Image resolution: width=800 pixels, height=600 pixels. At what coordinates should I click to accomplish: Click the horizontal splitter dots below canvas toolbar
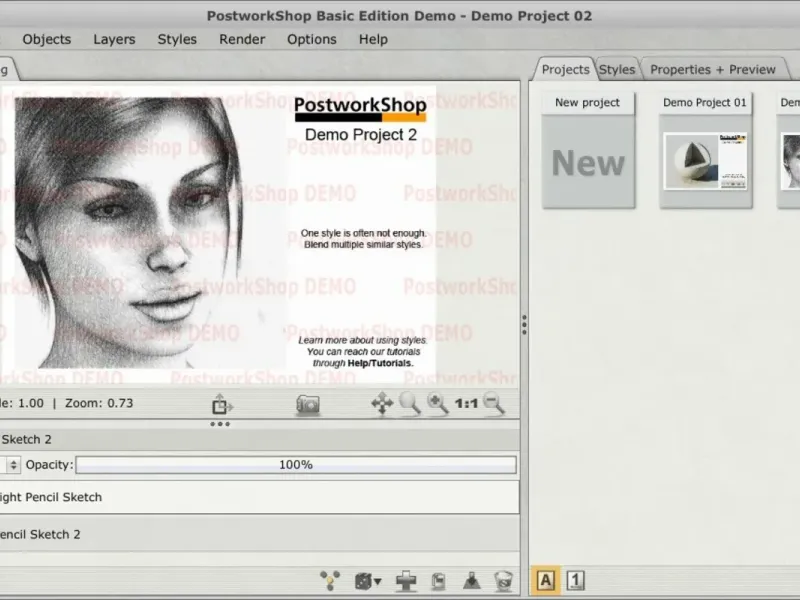click(x=220, y=424)
